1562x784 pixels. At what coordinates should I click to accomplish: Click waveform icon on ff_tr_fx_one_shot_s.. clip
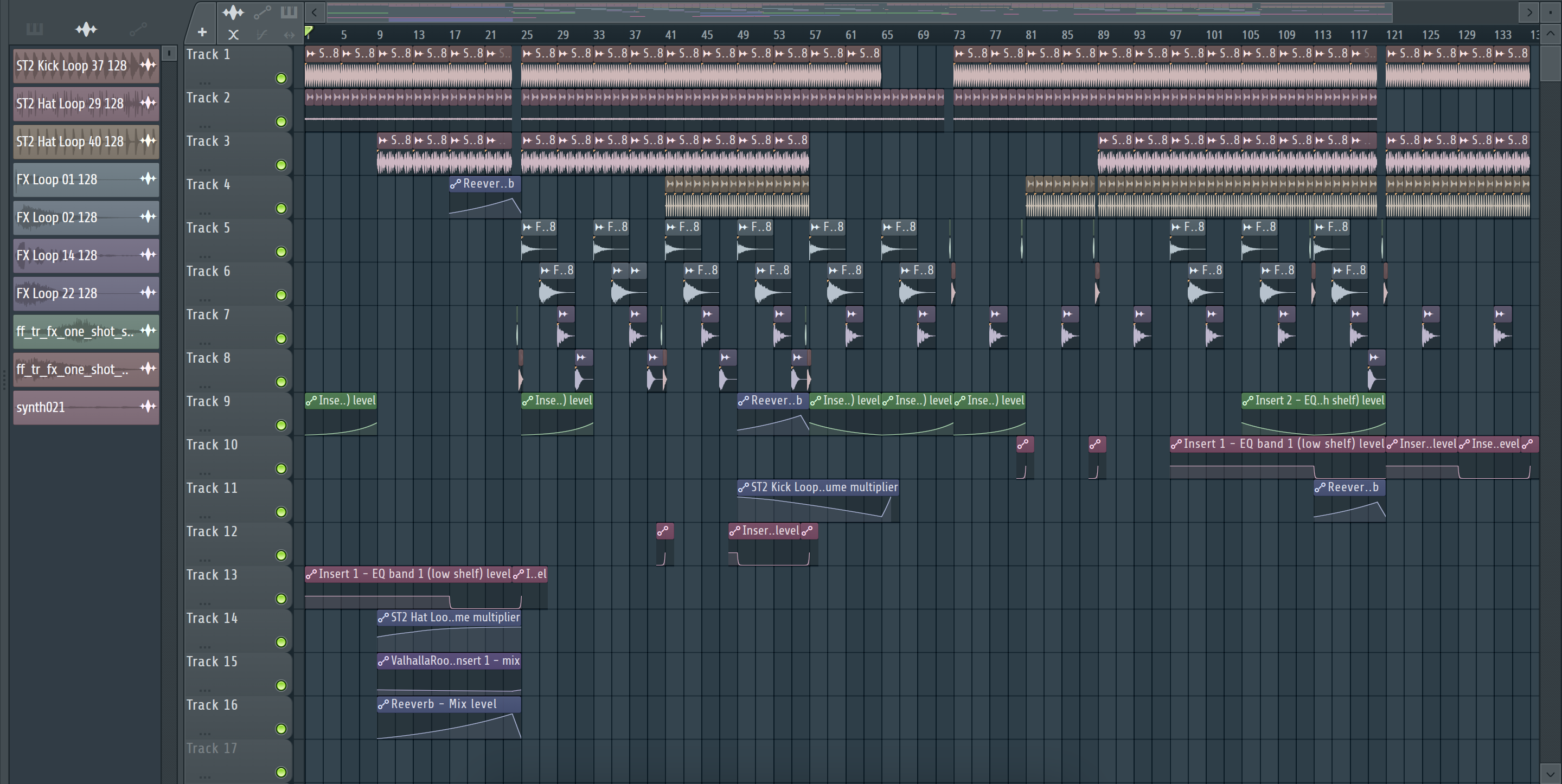pos(148,330)
